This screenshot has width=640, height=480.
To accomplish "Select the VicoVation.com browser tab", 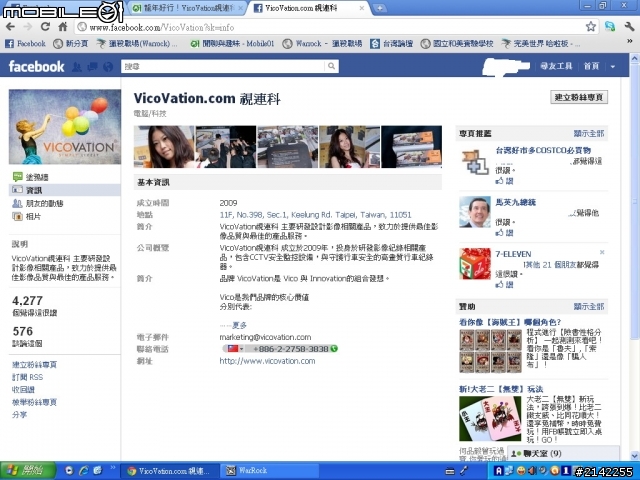I will 305,8.
